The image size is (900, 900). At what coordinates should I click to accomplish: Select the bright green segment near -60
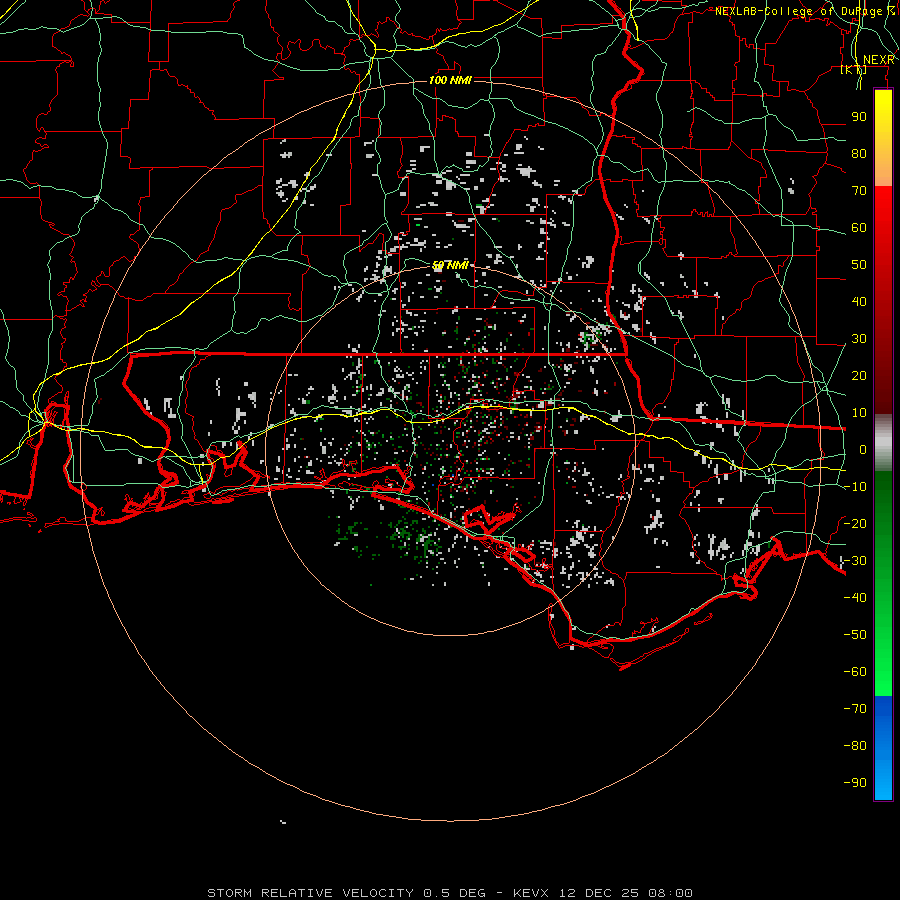(x=883, y=672)
